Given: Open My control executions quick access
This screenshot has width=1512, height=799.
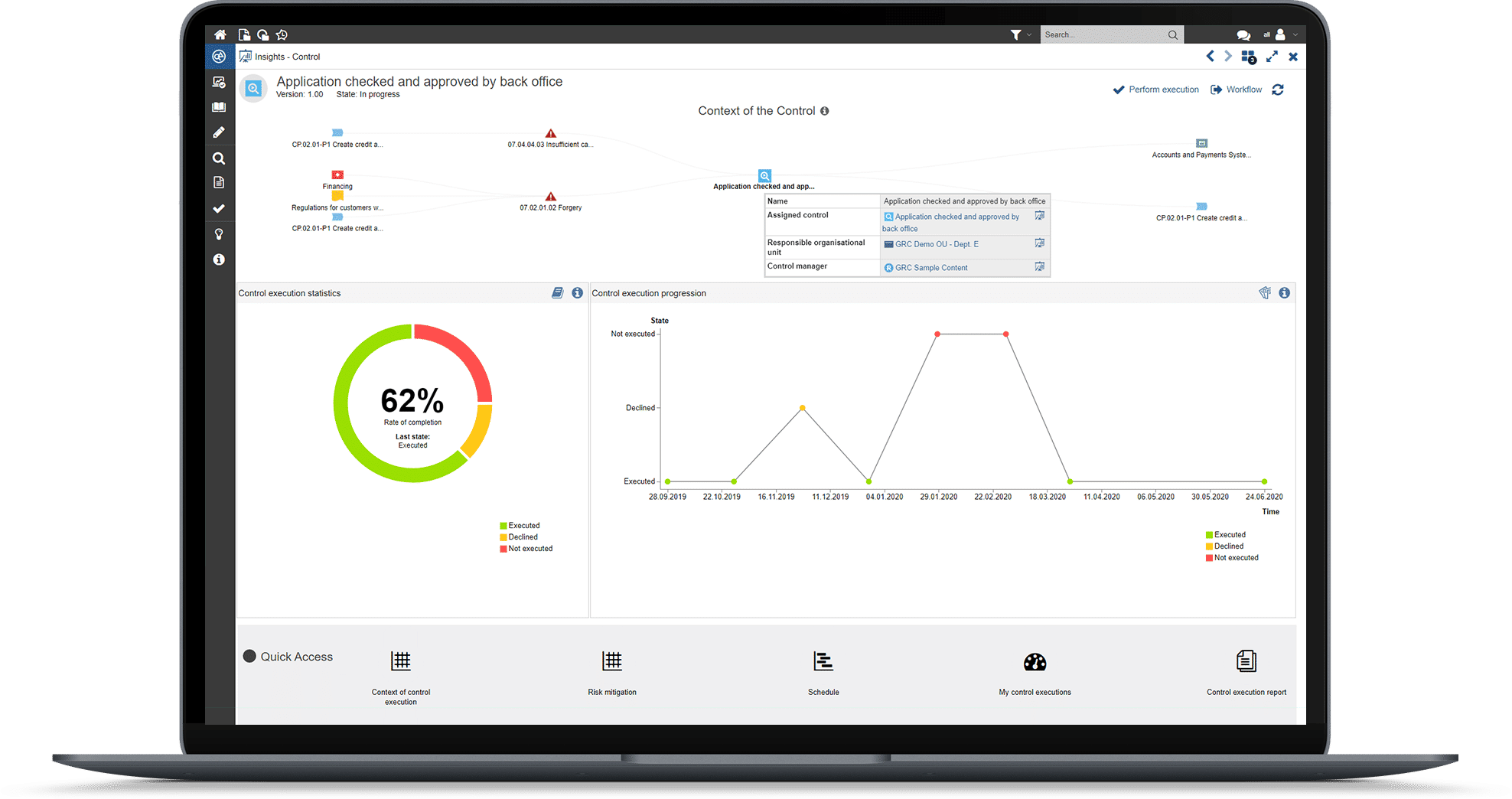Looking at the screenshot, I should [x=1035, y=673].
